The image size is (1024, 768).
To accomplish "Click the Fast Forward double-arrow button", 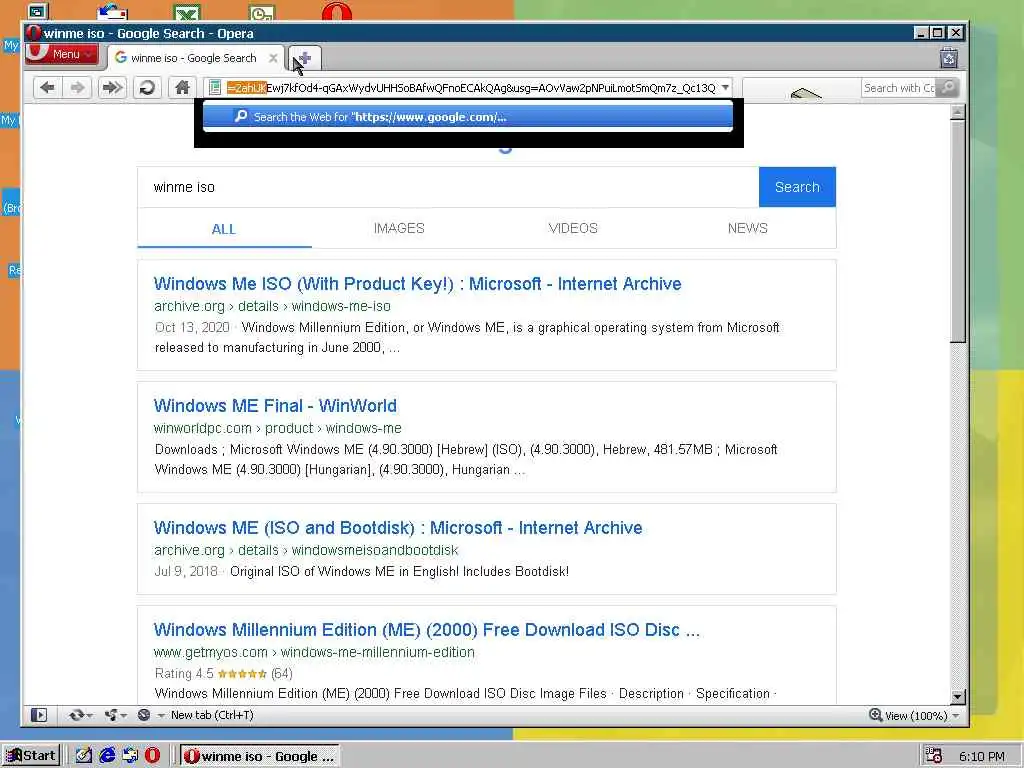I will (112, 88).
